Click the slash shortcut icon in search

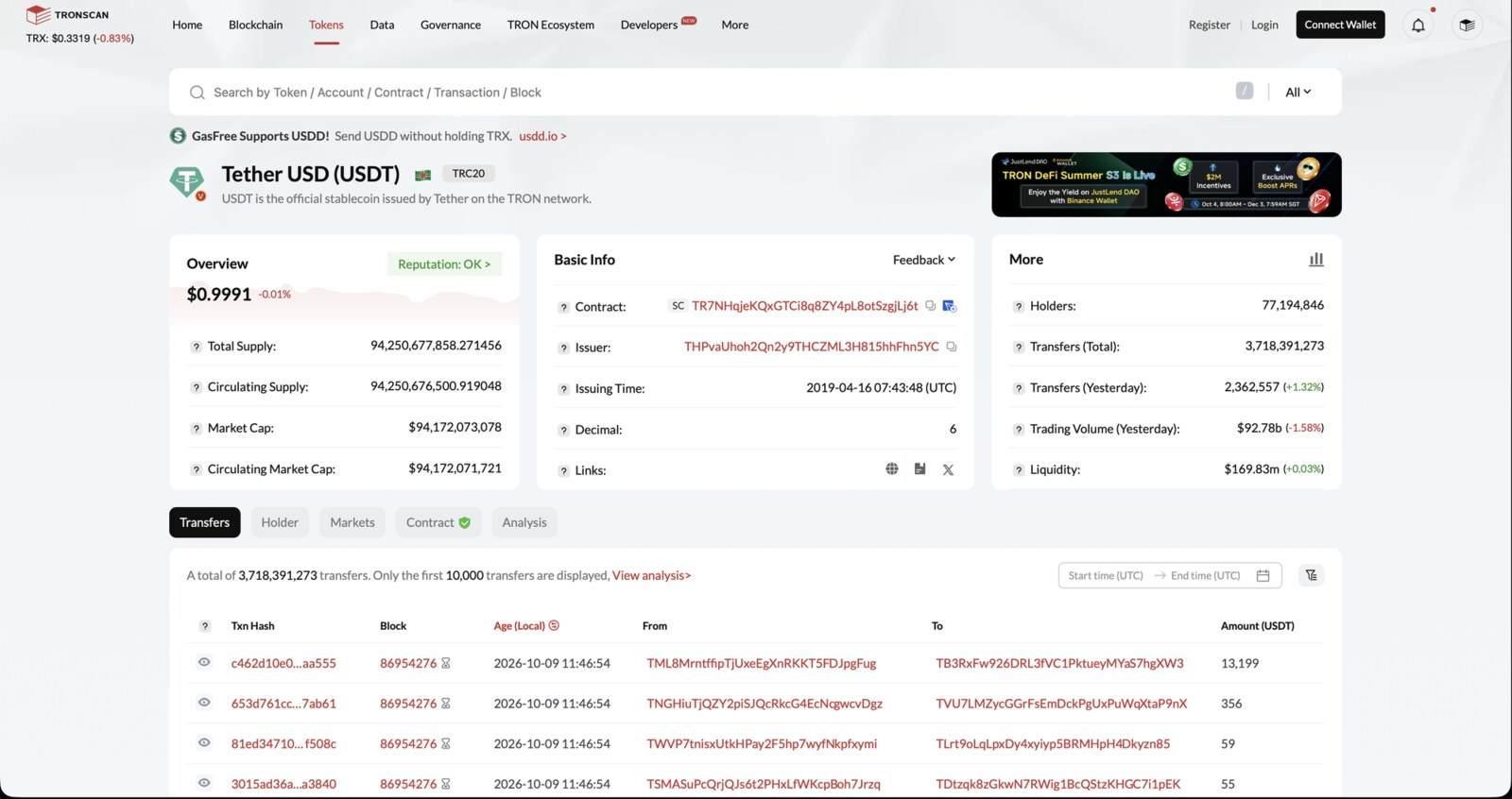tap(1245, 91)
